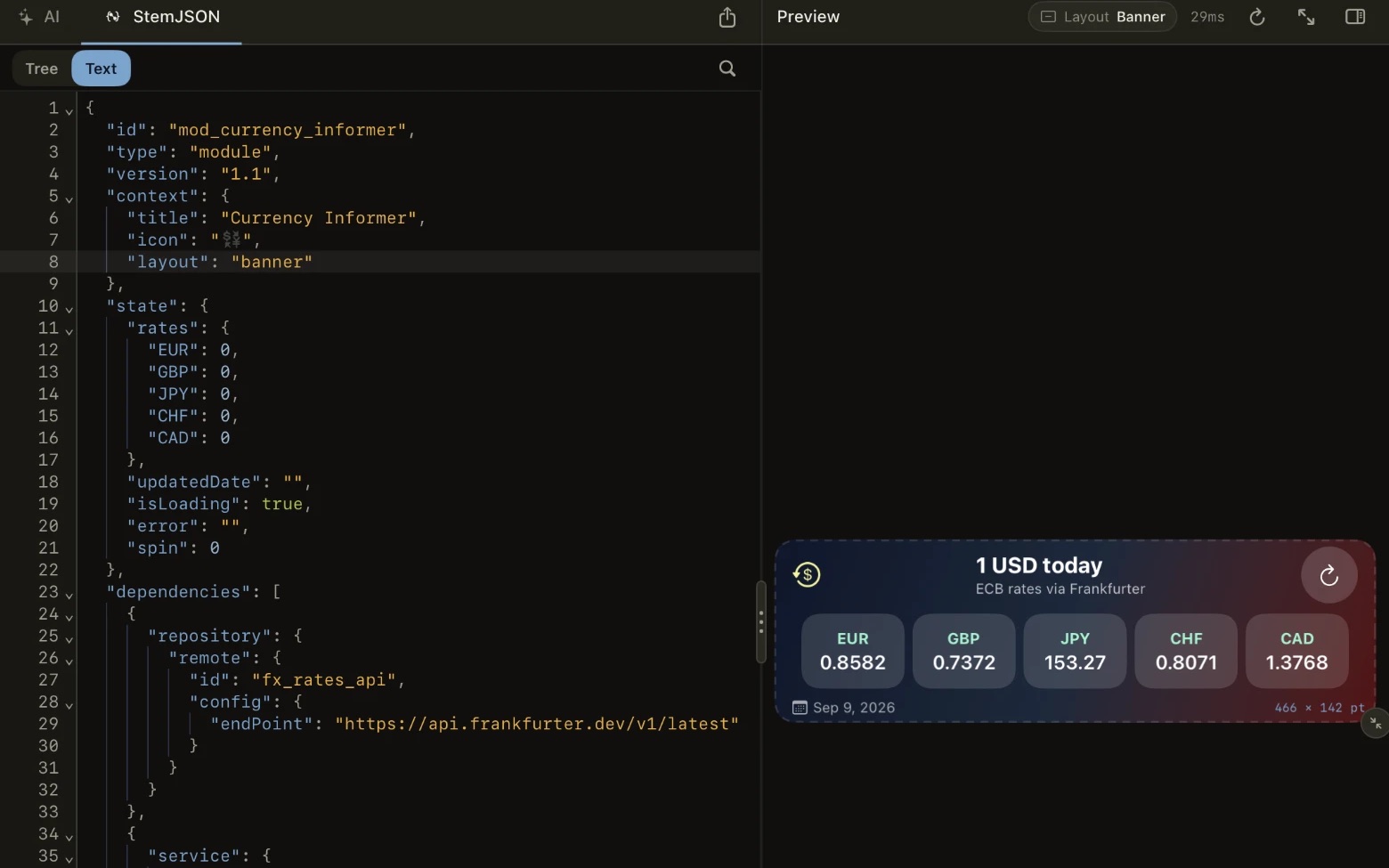Screen dimensions: 1389x868
Task: Click the dollar currency icon in widget
Action: pyautogui.click(x=807, y=574)
